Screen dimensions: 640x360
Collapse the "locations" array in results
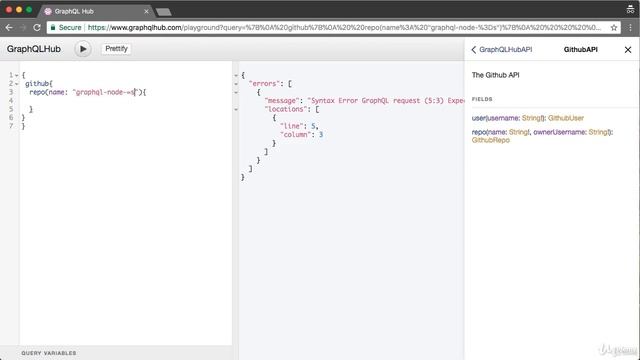[236, 110]
